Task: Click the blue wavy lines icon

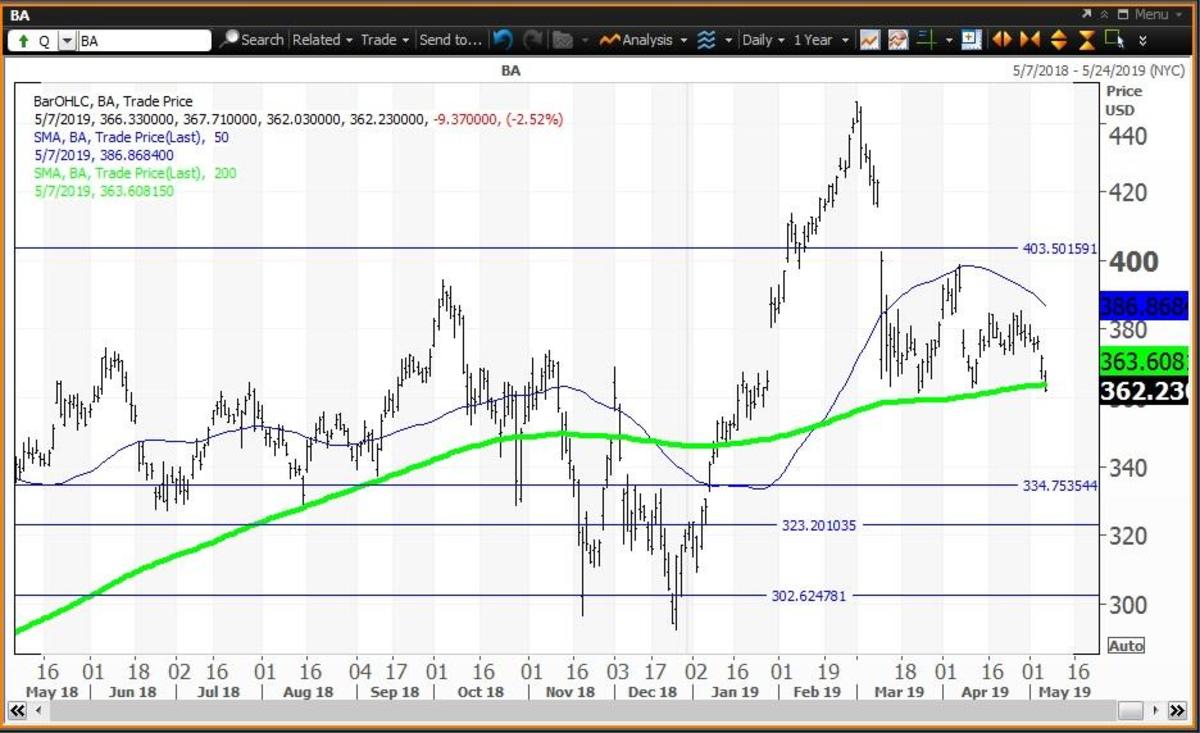Action: tap(707, 40)
